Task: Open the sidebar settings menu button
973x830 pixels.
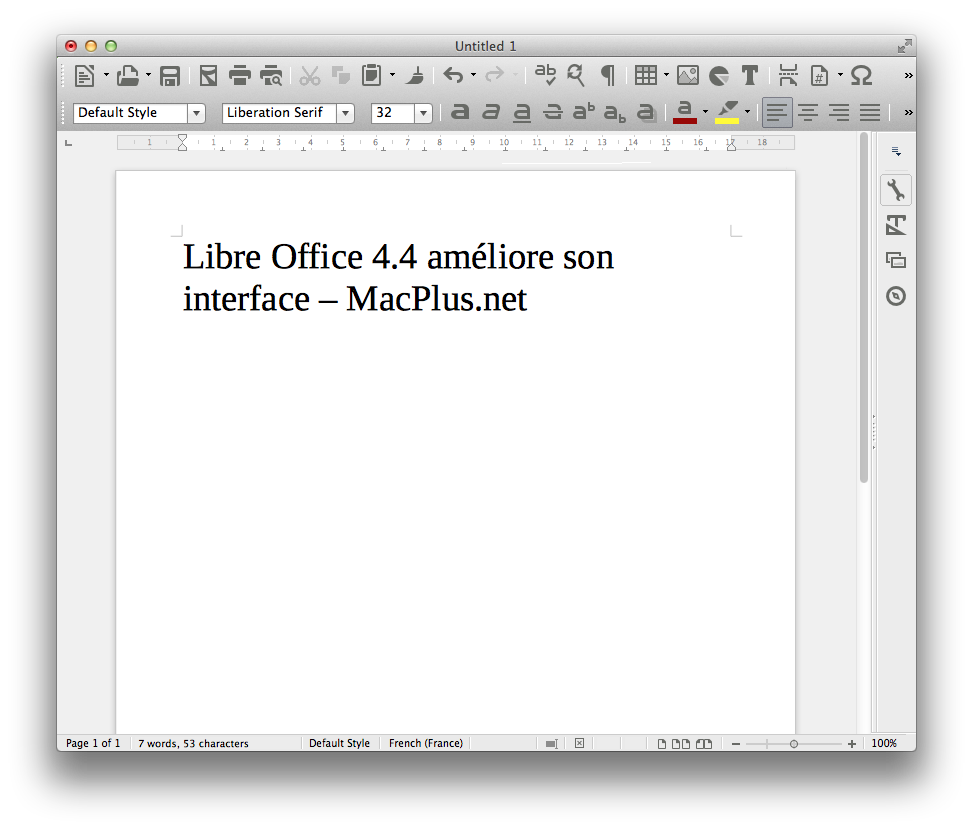Action: tap(896, 151)
